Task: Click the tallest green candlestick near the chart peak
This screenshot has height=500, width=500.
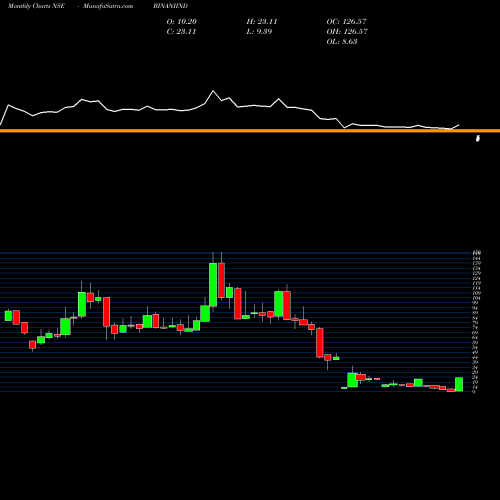Action: (213, 284)
